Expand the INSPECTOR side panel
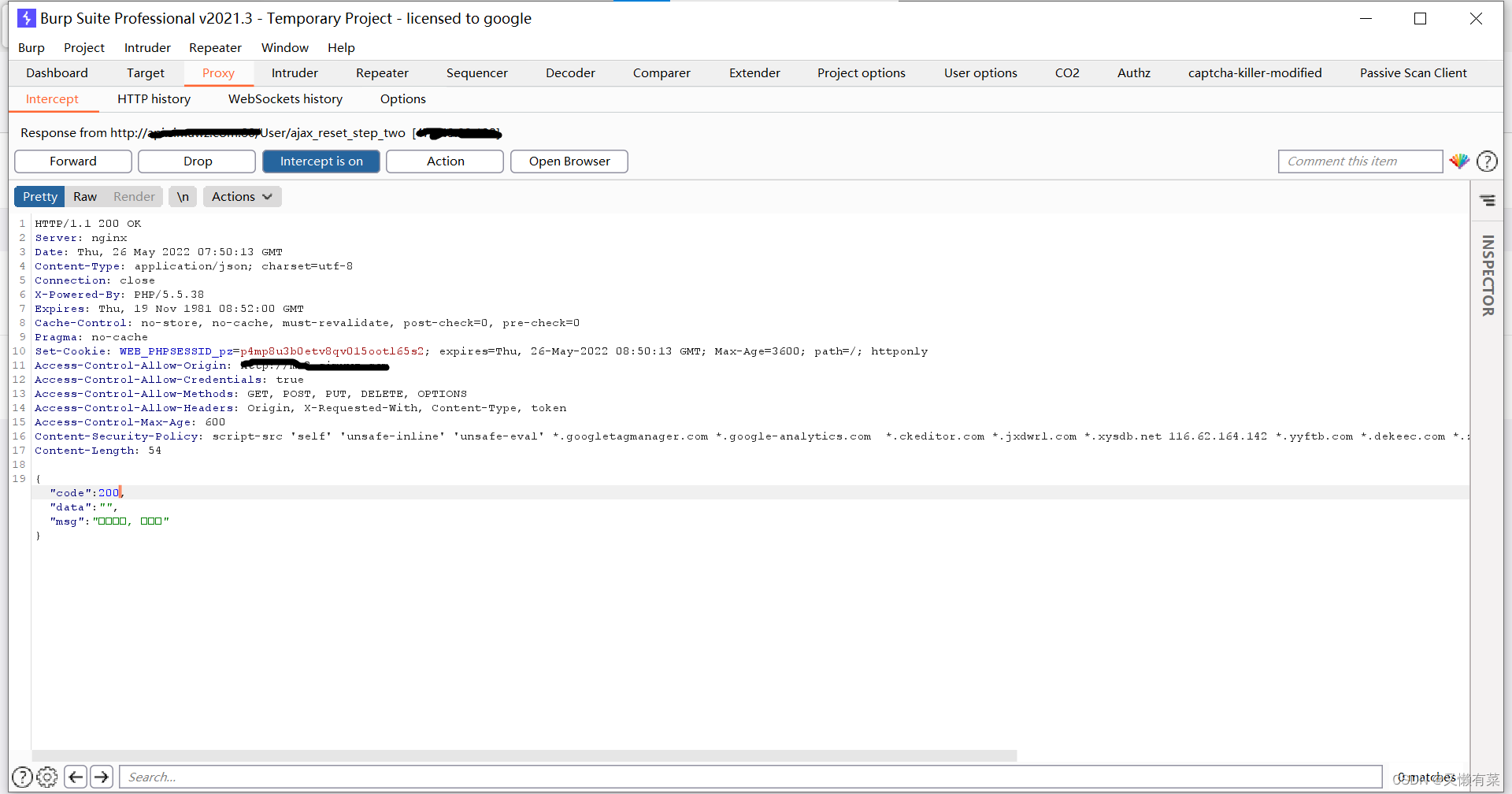This screenshot has height=794, width=1512. [1488, 276]
